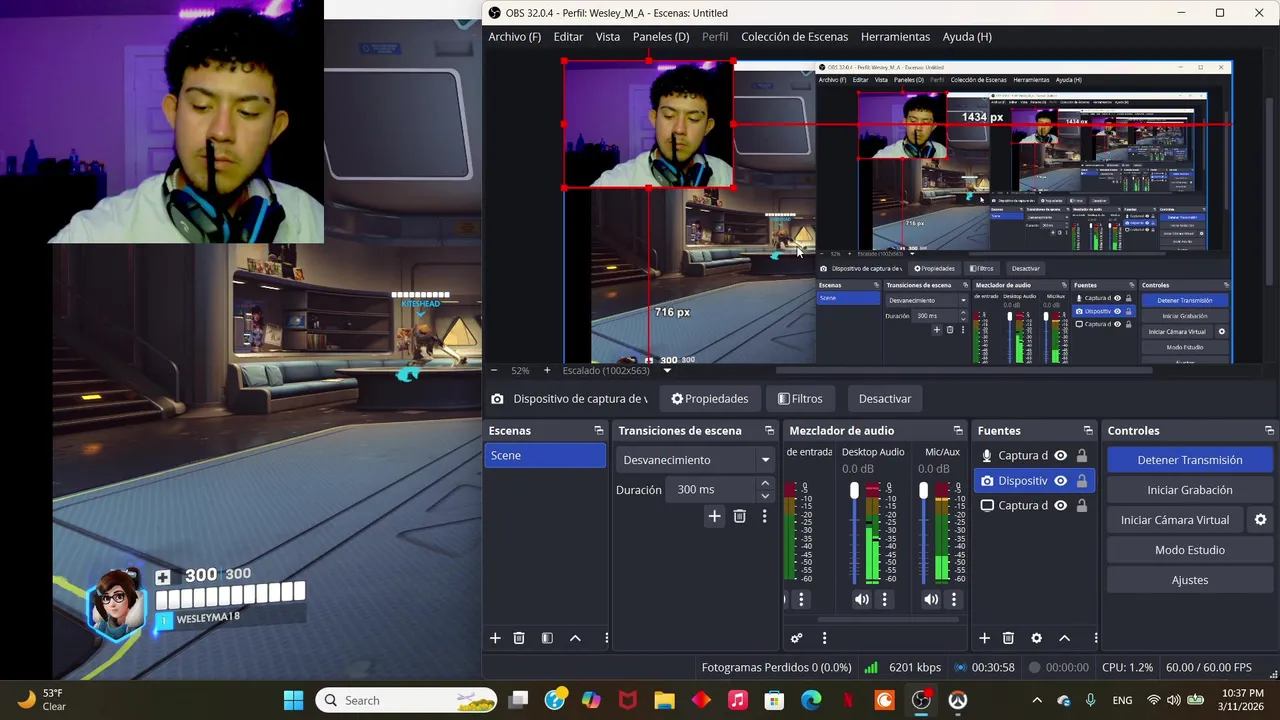Image resolution: width=1280 pixels, height=720 pixels.
Task: Toggle eye on monitor-icon Captura source
Action: [1060, 506]
